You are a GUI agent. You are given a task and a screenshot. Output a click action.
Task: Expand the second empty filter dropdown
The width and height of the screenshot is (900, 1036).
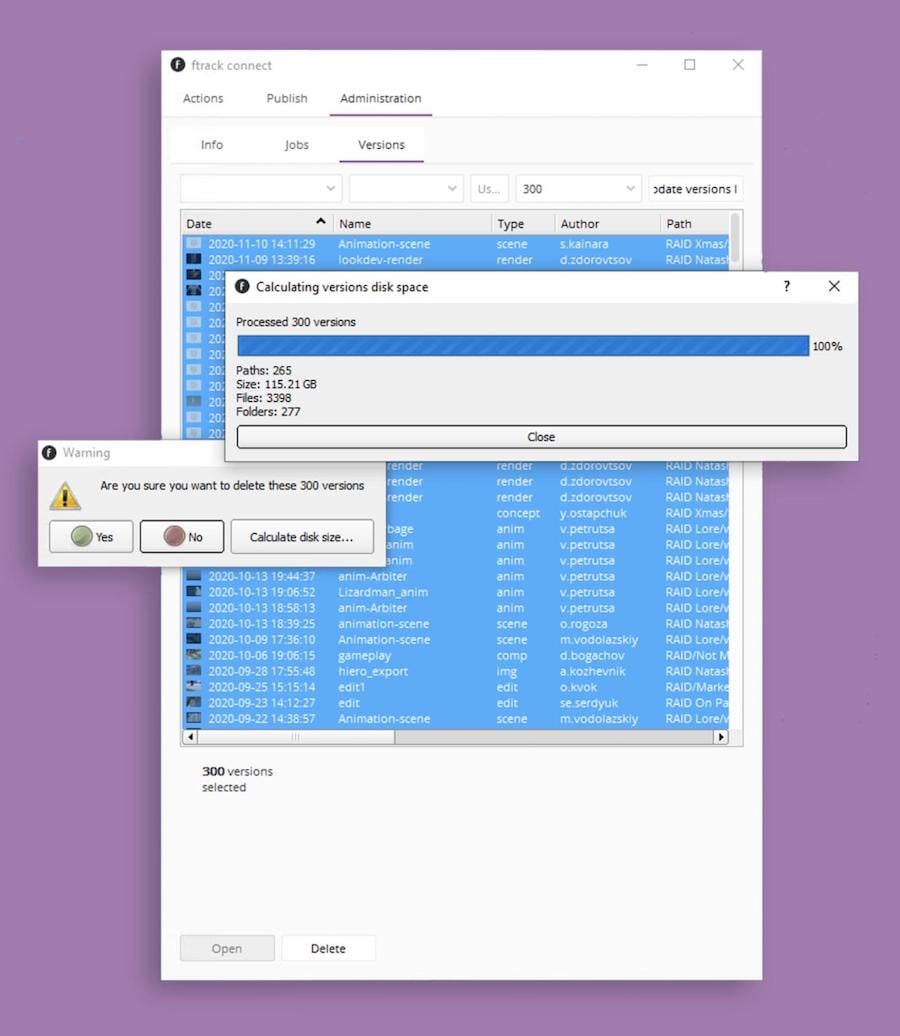pyautogui.click(x=406, y=189)
